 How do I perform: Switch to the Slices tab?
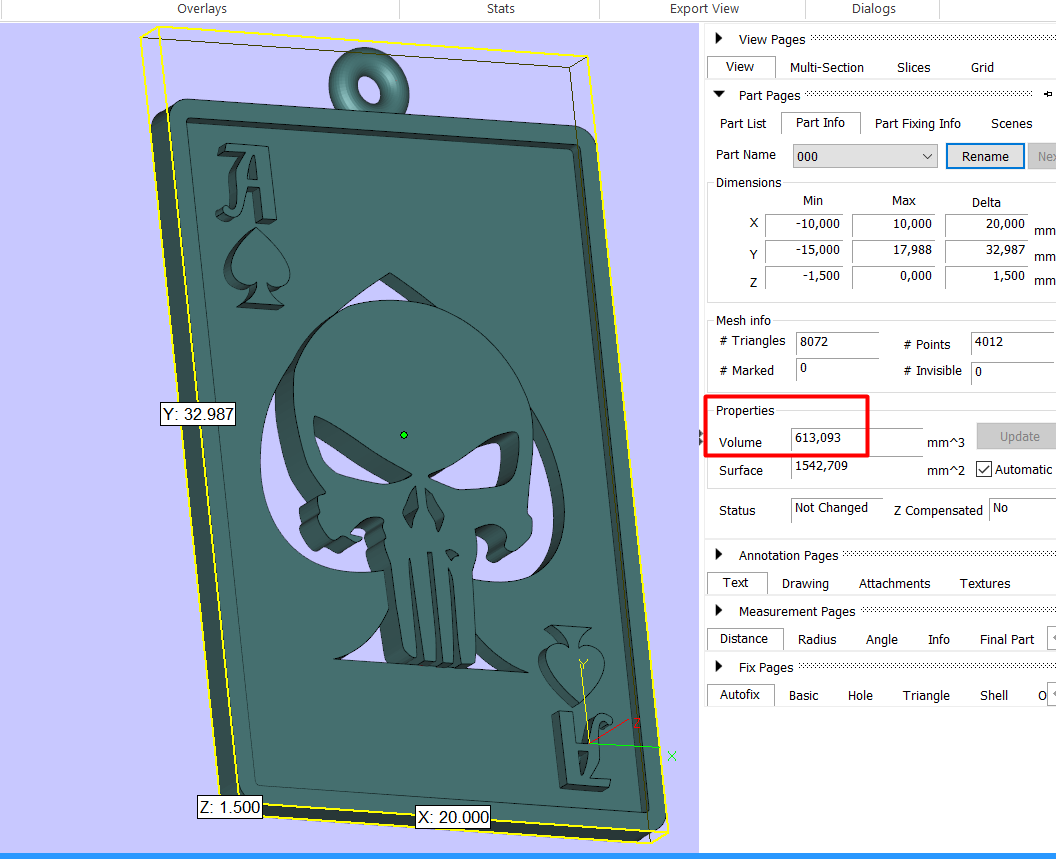[913, 67]
